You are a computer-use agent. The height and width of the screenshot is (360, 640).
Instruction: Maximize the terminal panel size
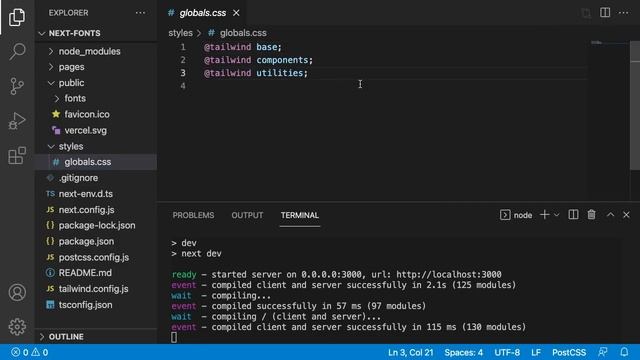(610, 215)
